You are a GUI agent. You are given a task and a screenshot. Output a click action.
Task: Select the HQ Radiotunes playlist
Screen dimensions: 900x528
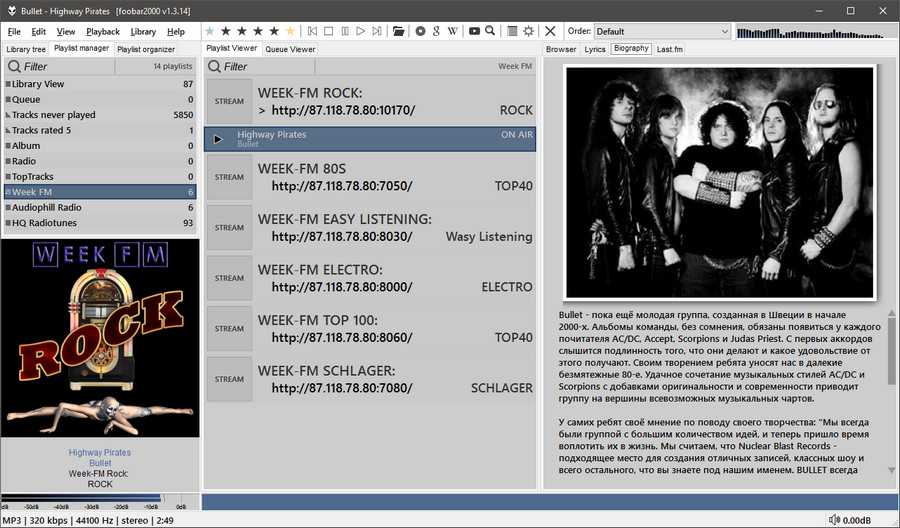(x=98, y=223)
